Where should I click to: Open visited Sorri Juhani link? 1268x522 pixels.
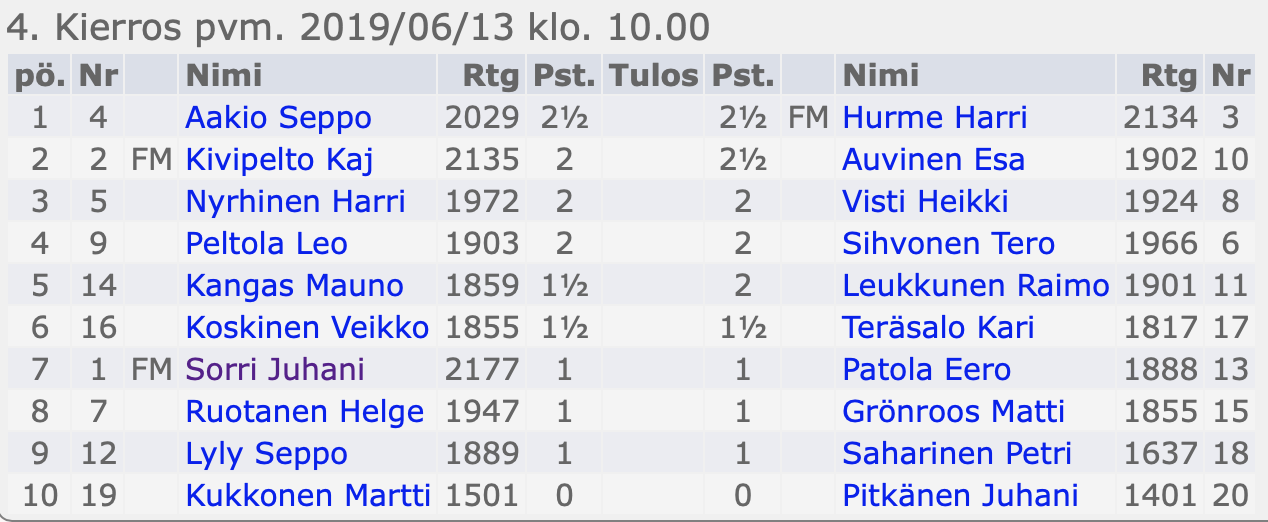tap(275, 370)
